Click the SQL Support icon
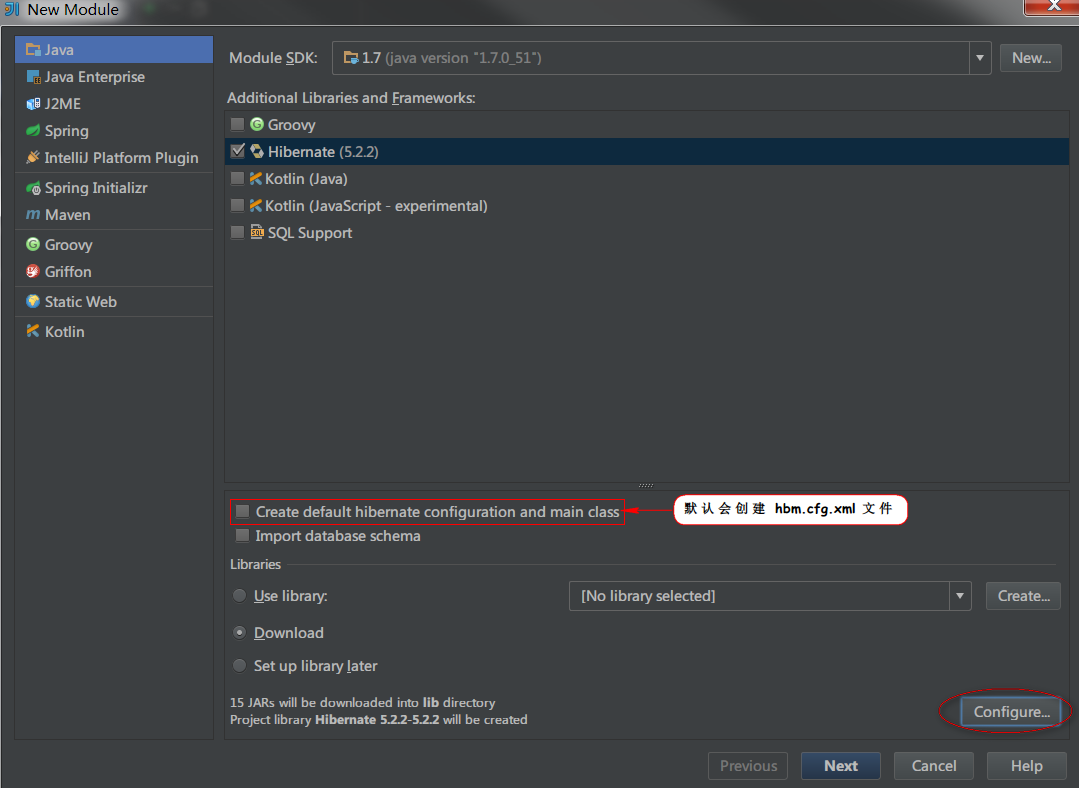 [x=257, y=232]
